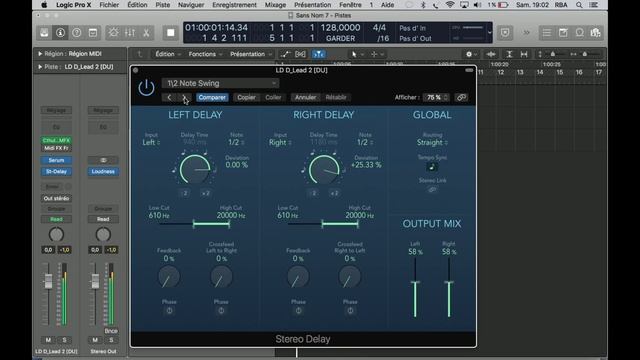This screenshot has width=640, height=360.
Task: Toggle waveform zoom button
Action: click(x=491, y=54)
